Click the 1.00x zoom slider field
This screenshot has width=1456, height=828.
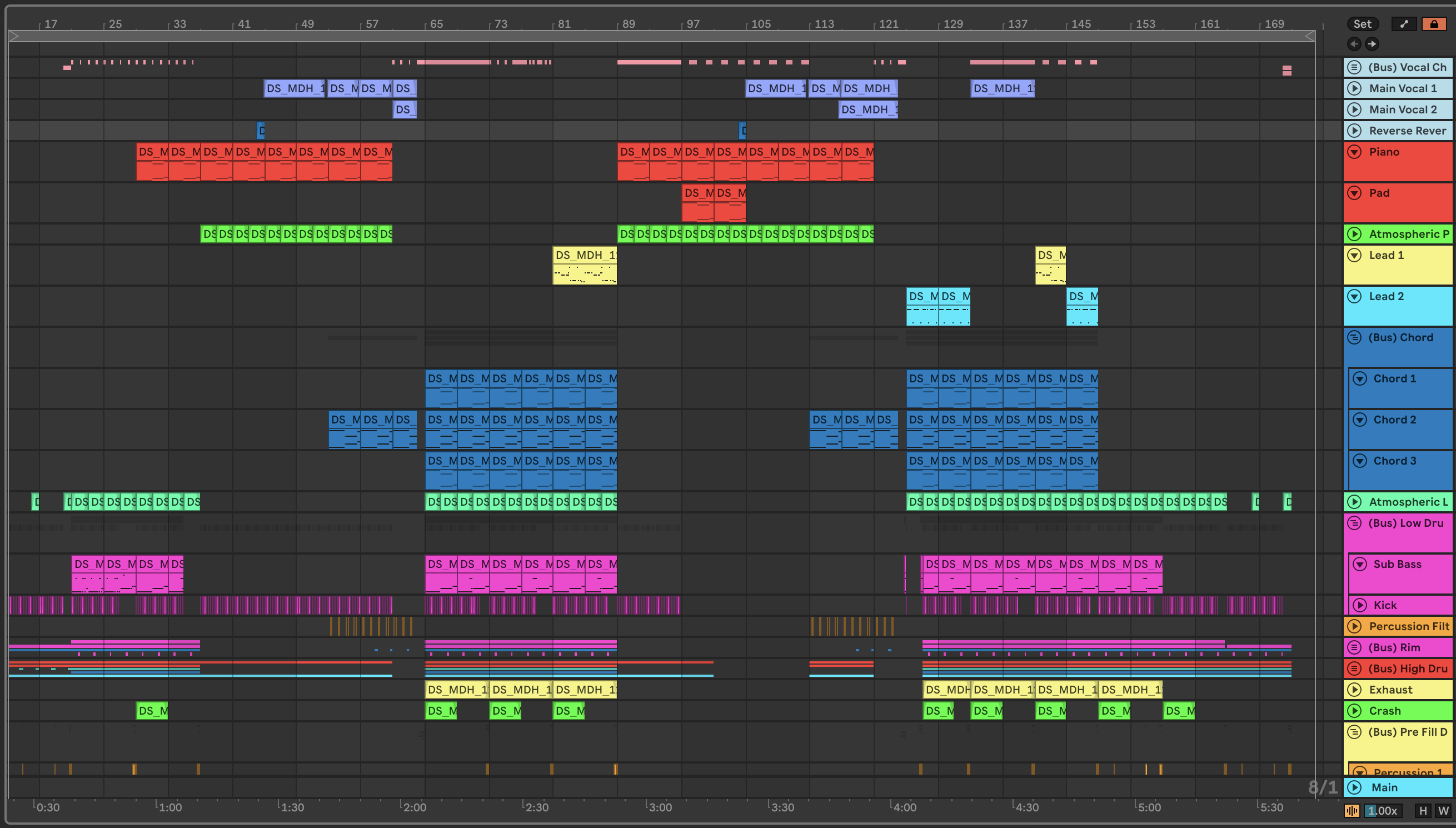pyautogui.click(x=1383, y=811)
